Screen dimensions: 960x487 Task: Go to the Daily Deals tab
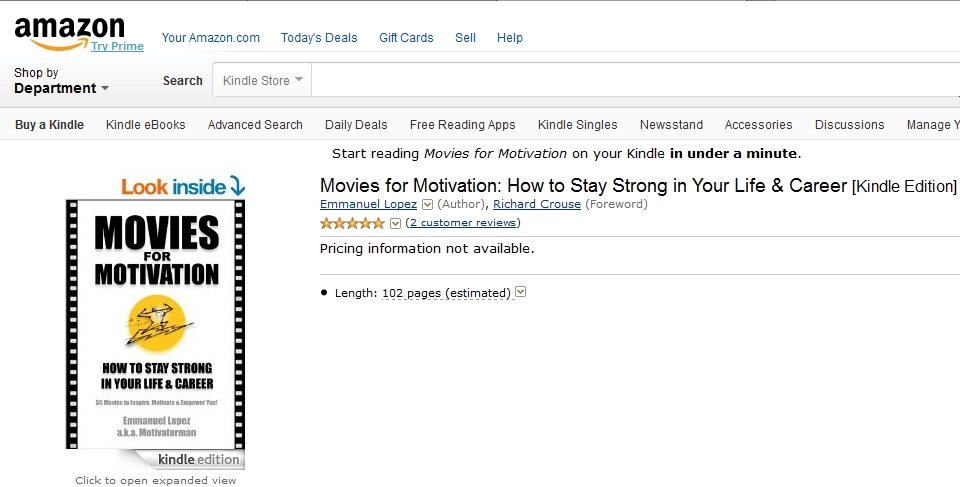tap(356, 125)
